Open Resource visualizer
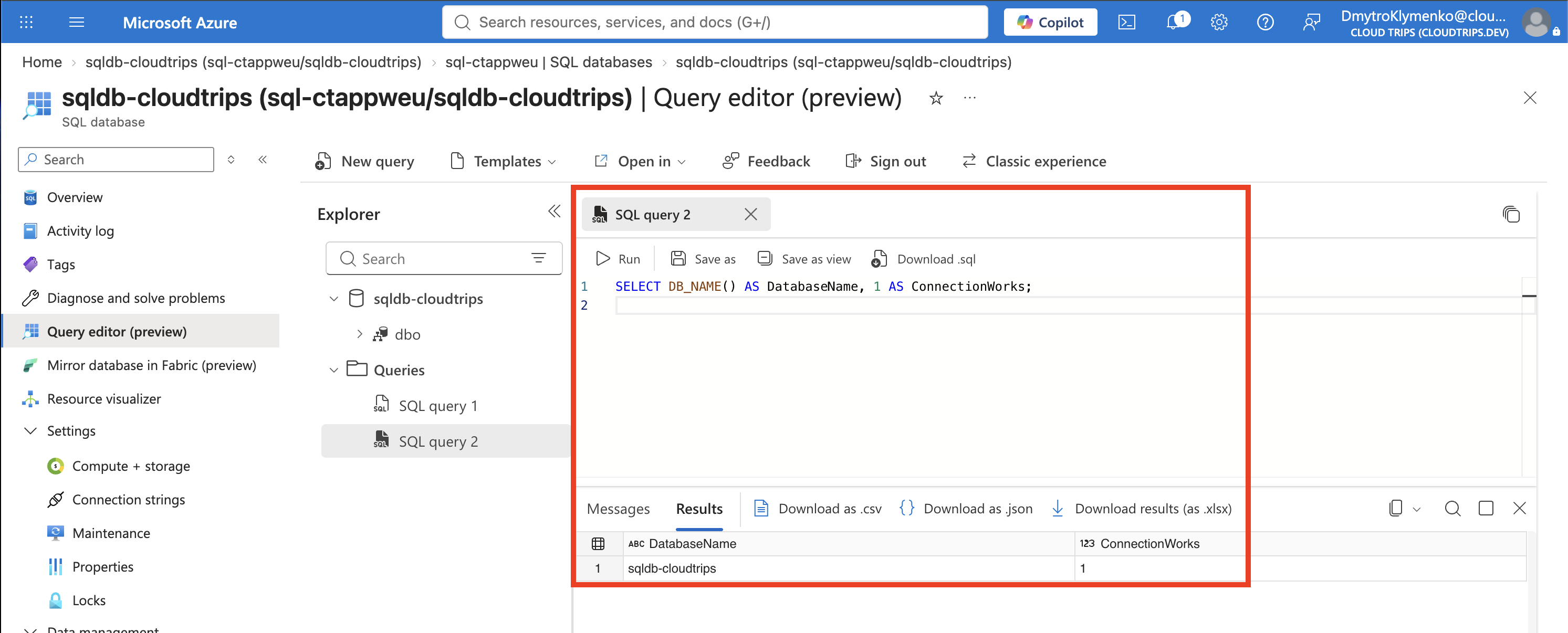Screen dimensions: 1568x633 [104, 399]
